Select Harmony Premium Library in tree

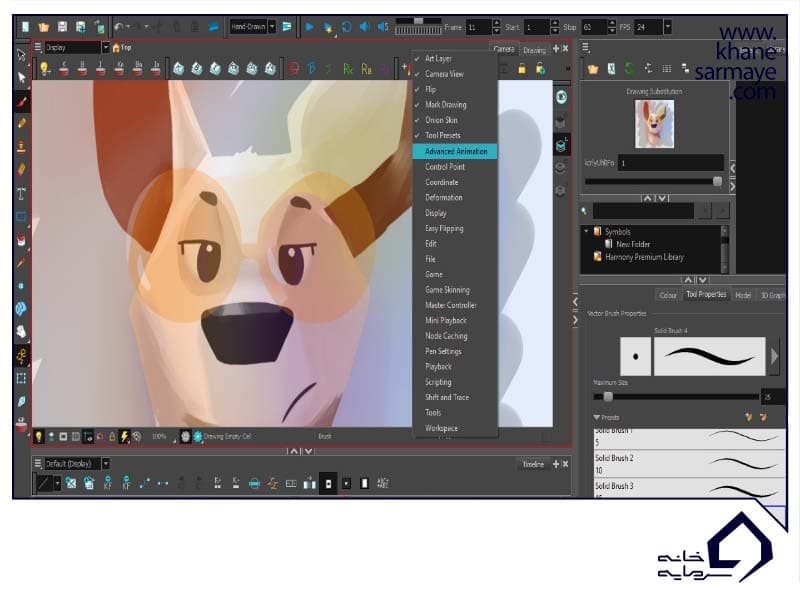point(644,257)
